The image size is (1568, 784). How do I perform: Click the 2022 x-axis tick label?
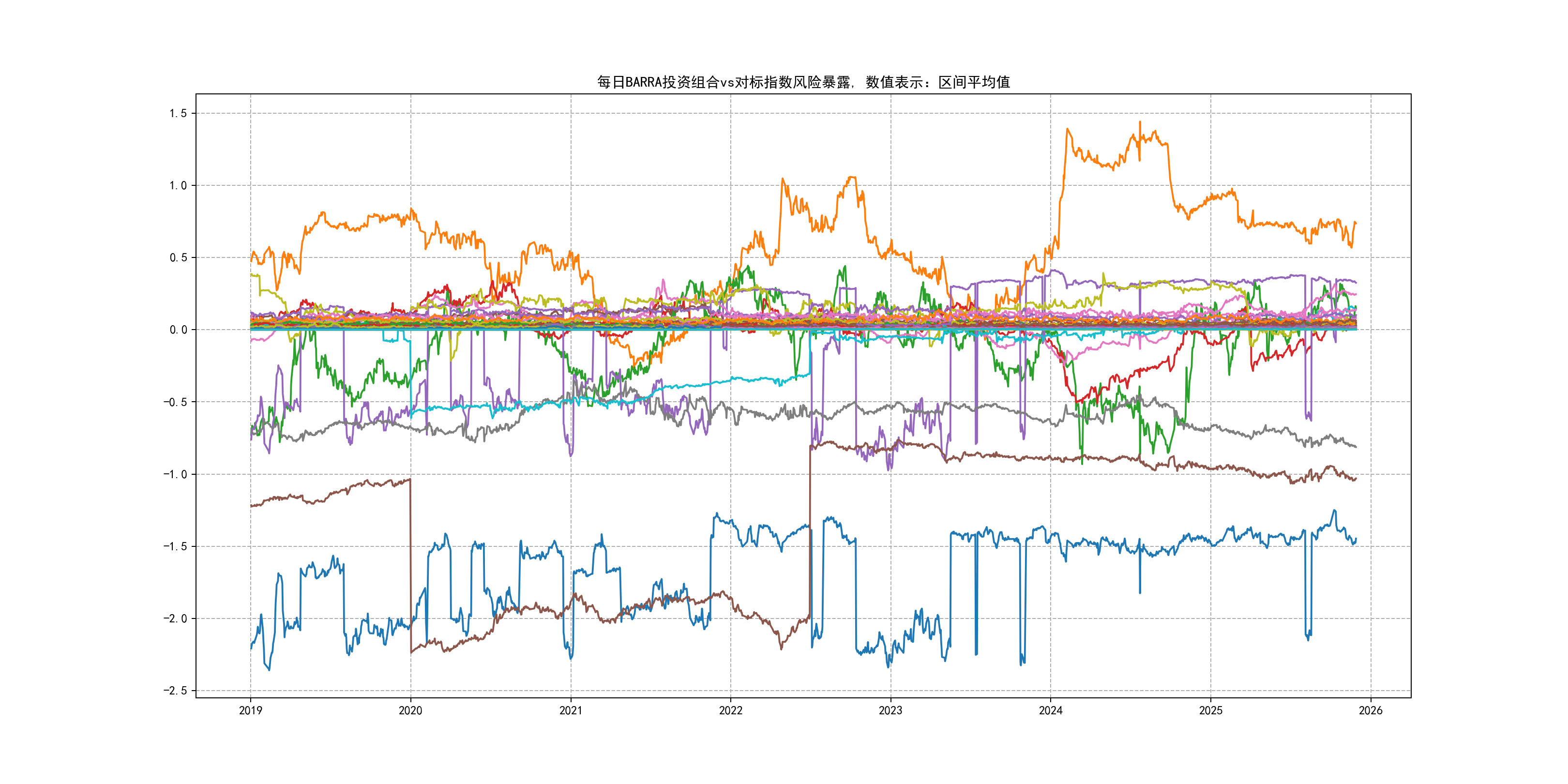[730, 710]
